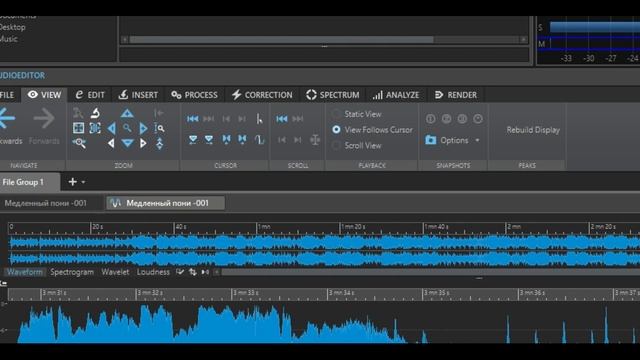Click the 1 mn mark on overview ruler
This screenshot has height=360, width=640.
click(264, 227)
